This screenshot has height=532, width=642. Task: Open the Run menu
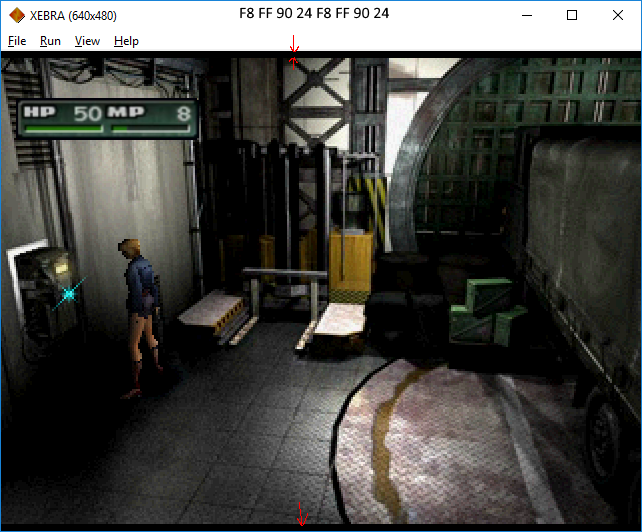(50, 41)
